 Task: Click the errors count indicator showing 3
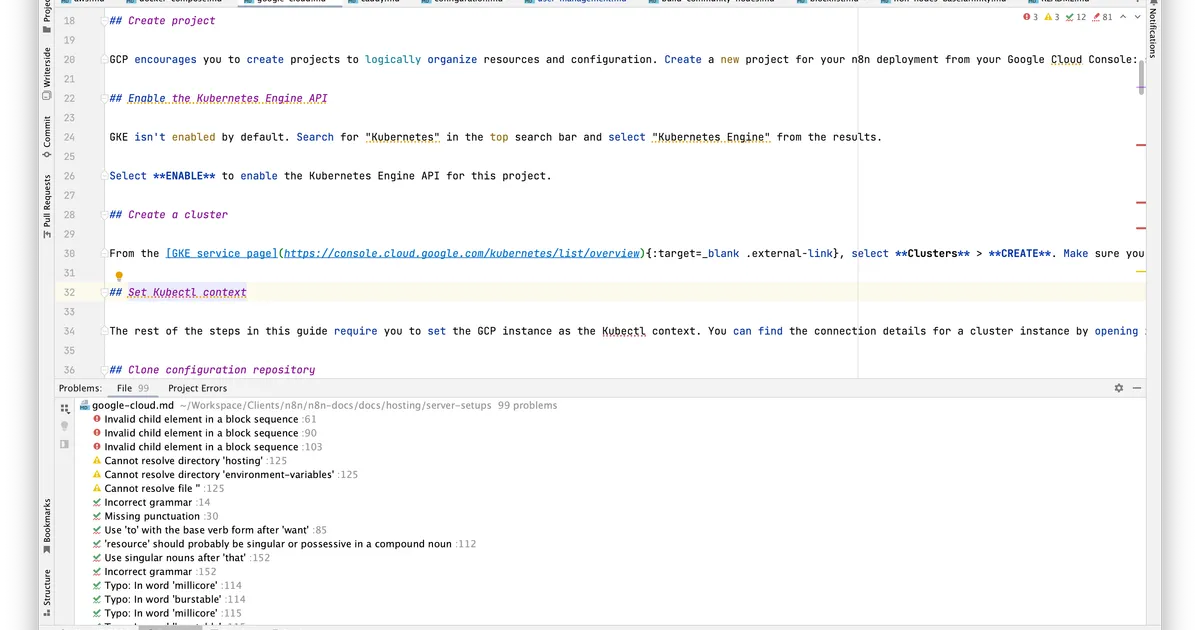pos(1031,18)
